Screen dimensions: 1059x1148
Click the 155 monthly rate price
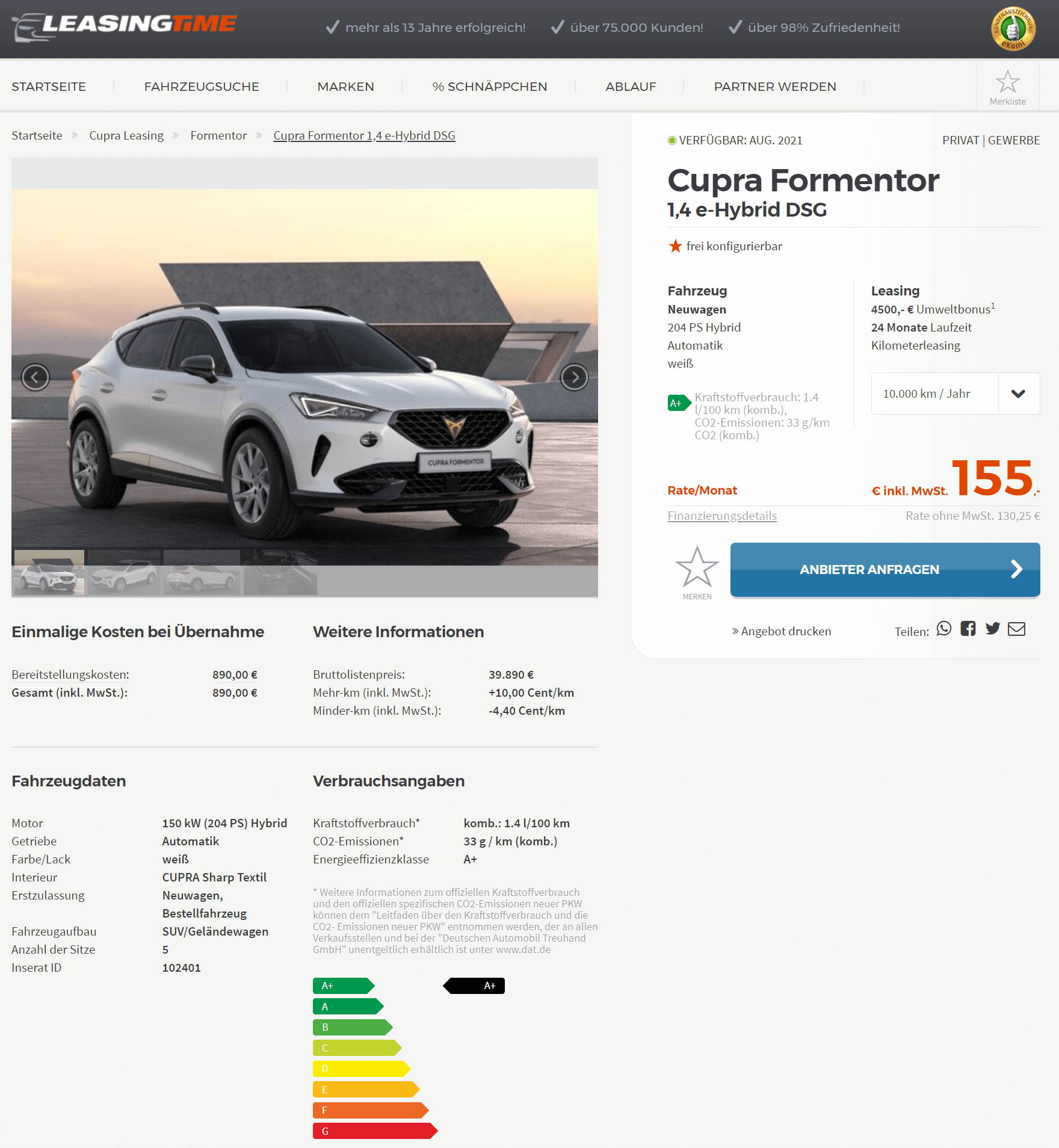click(992, 478)
